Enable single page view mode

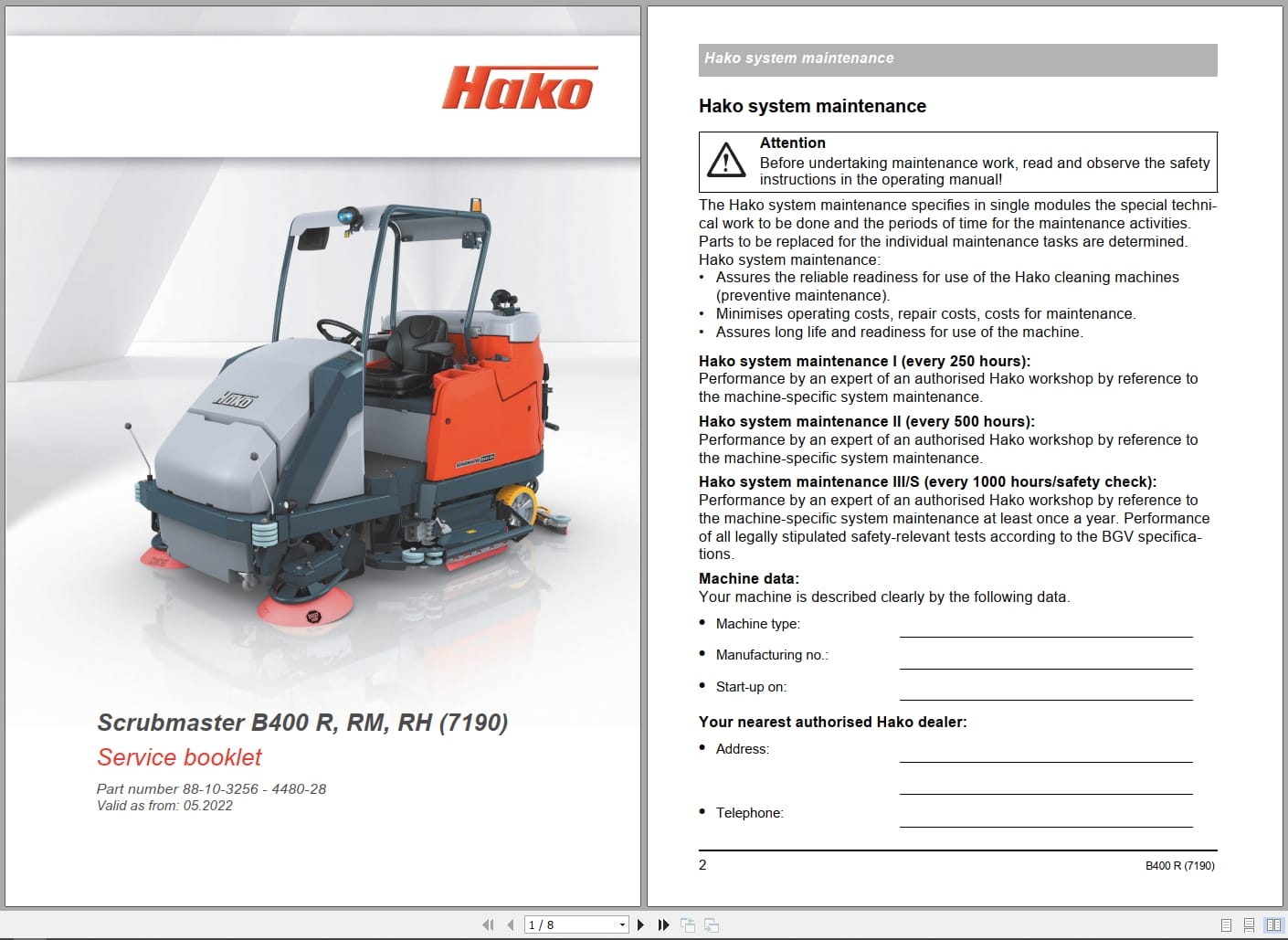tap(1226, 924)
